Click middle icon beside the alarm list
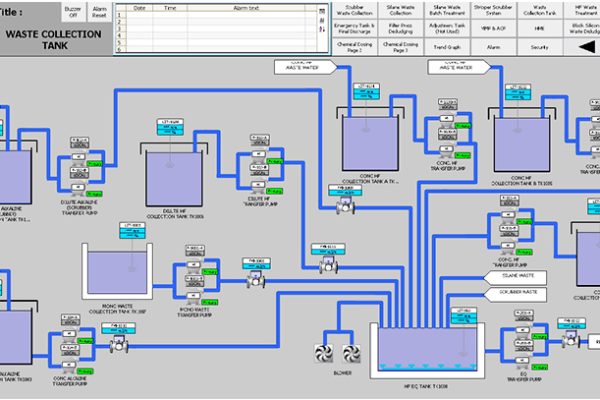The image size is (600, 400). point(322,20)
